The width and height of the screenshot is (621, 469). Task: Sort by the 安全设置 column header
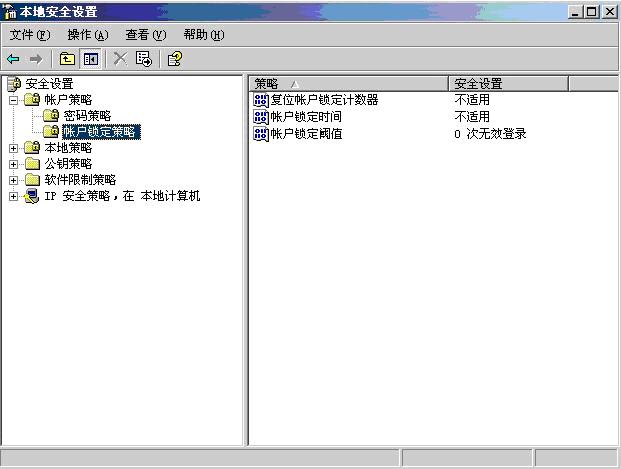(x=509, y=84)
